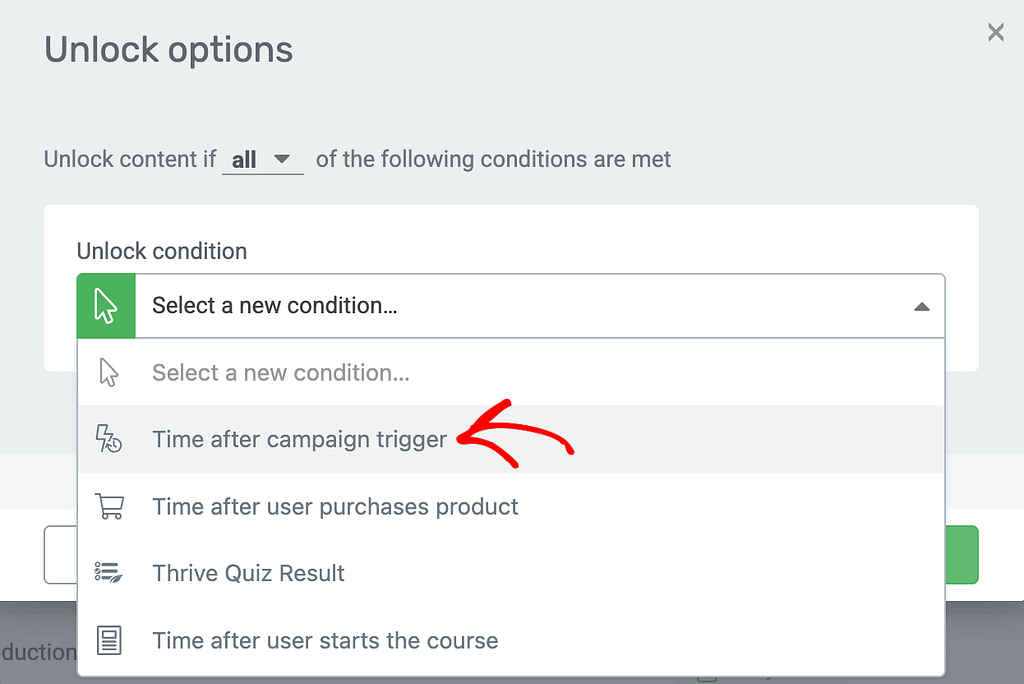Collapse the condition dropdown with the up arrow
This screenshot has width=1024, height=684.
pos(921,306)
